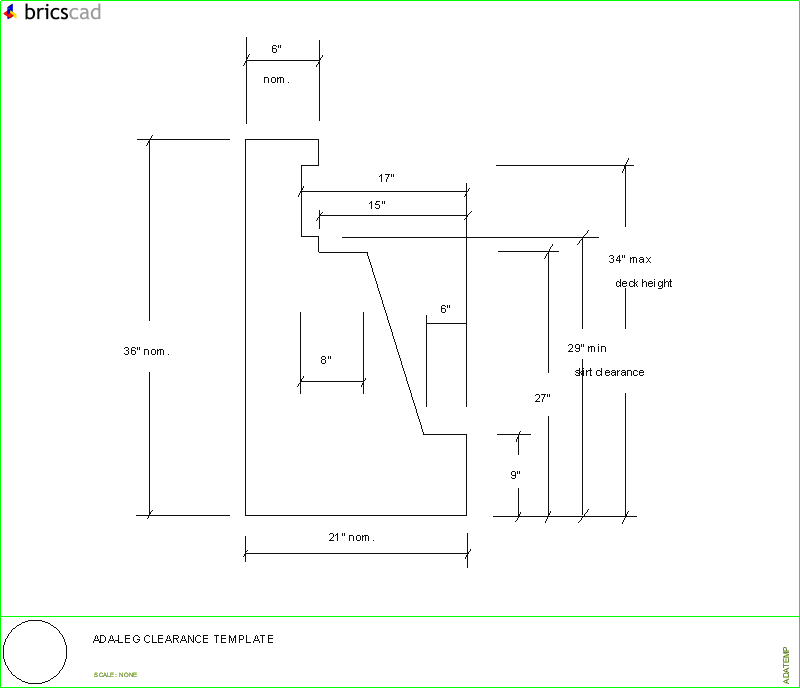
Task: Click the "skirt clearance" label
Action: (x=609, y=372)
